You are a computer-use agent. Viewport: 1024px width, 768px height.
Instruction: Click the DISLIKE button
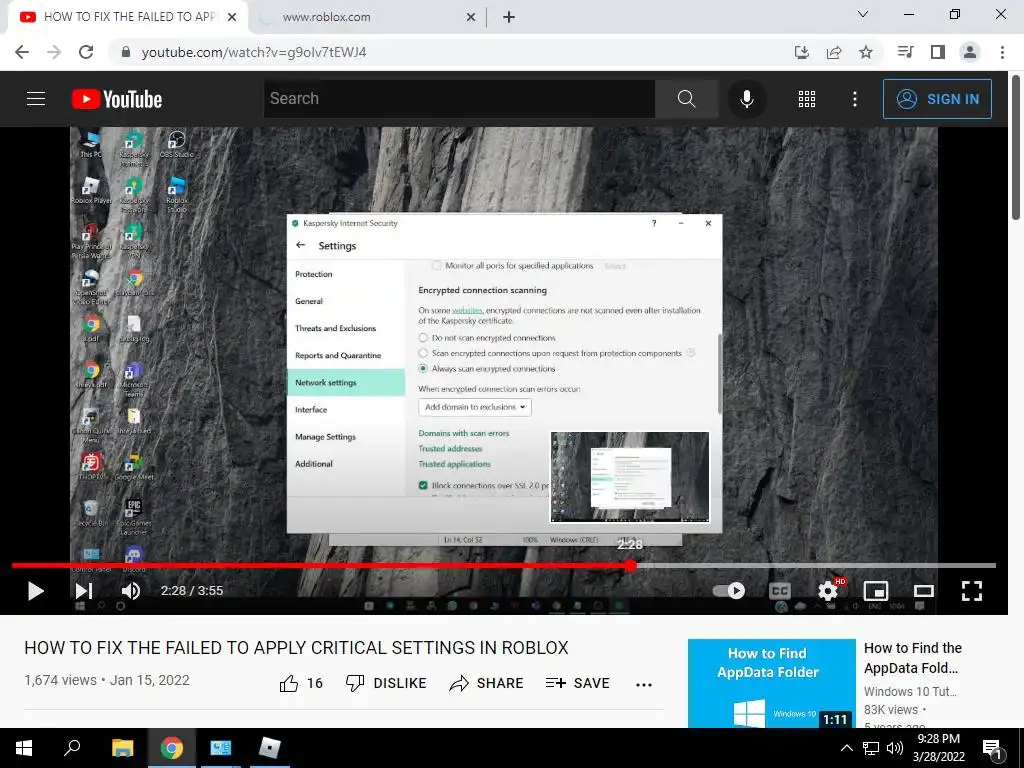385,683
